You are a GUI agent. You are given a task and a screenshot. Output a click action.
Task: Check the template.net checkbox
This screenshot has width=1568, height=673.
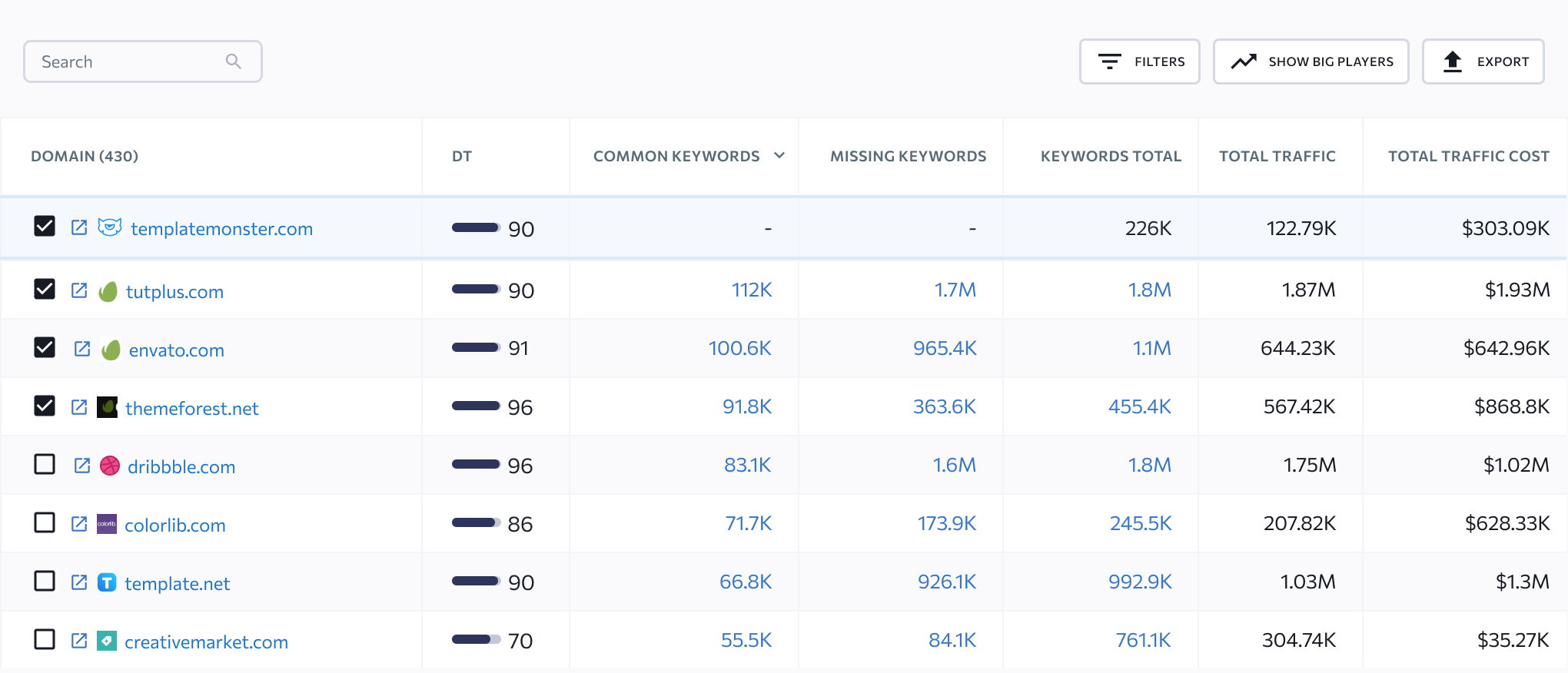(45, 581)
